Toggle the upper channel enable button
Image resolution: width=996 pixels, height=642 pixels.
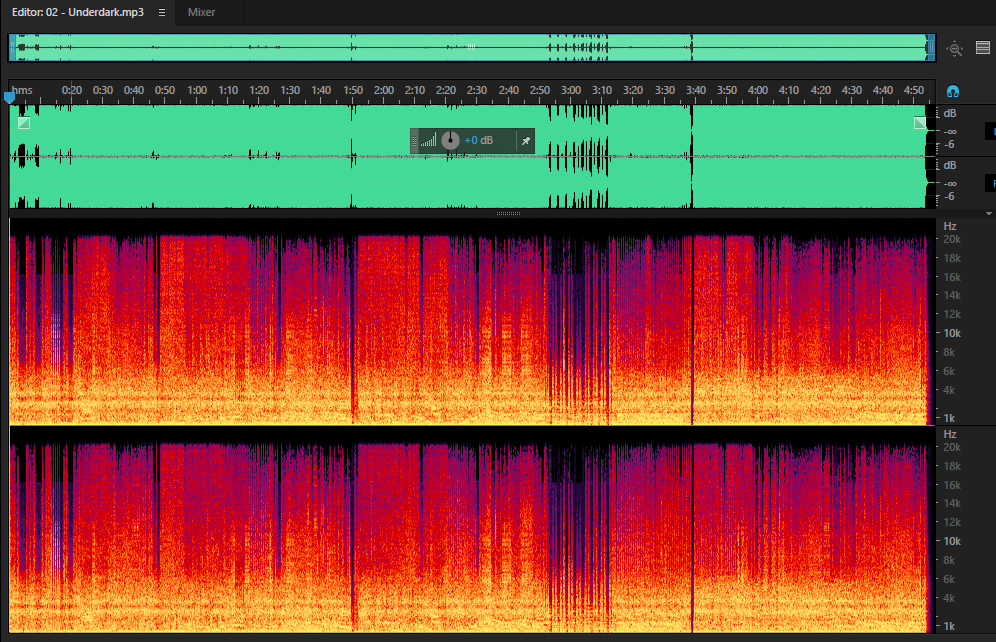[x=991, y=131]
